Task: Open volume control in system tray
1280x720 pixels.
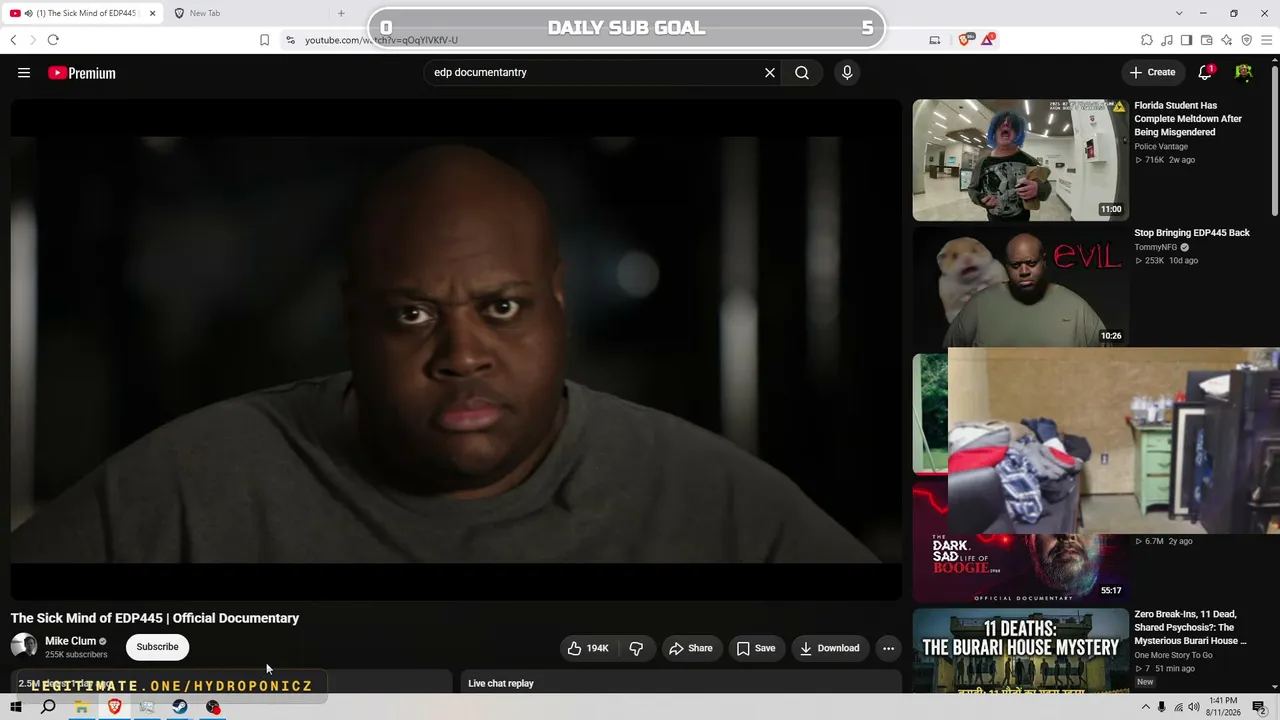Action: coord(1194,707)
